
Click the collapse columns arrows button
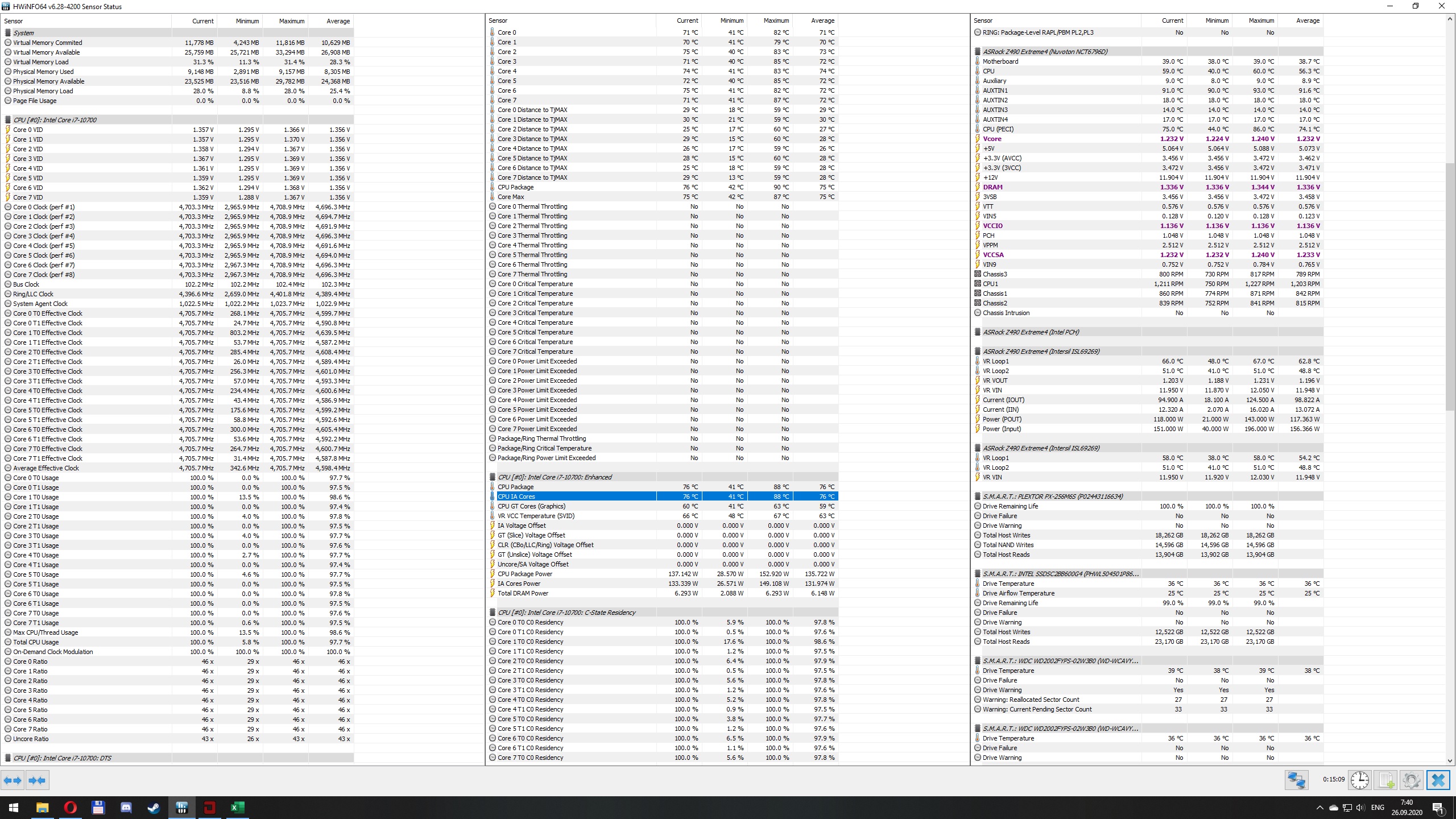tap(37, 780)
